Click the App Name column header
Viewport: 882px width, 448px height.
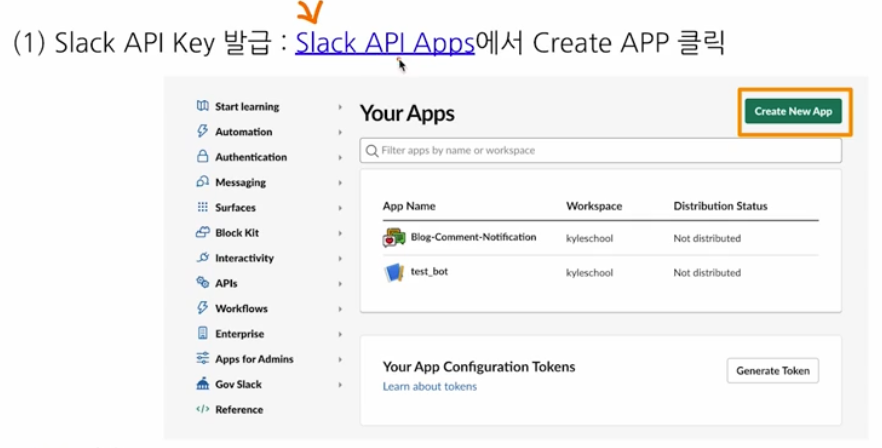[409, 206]
